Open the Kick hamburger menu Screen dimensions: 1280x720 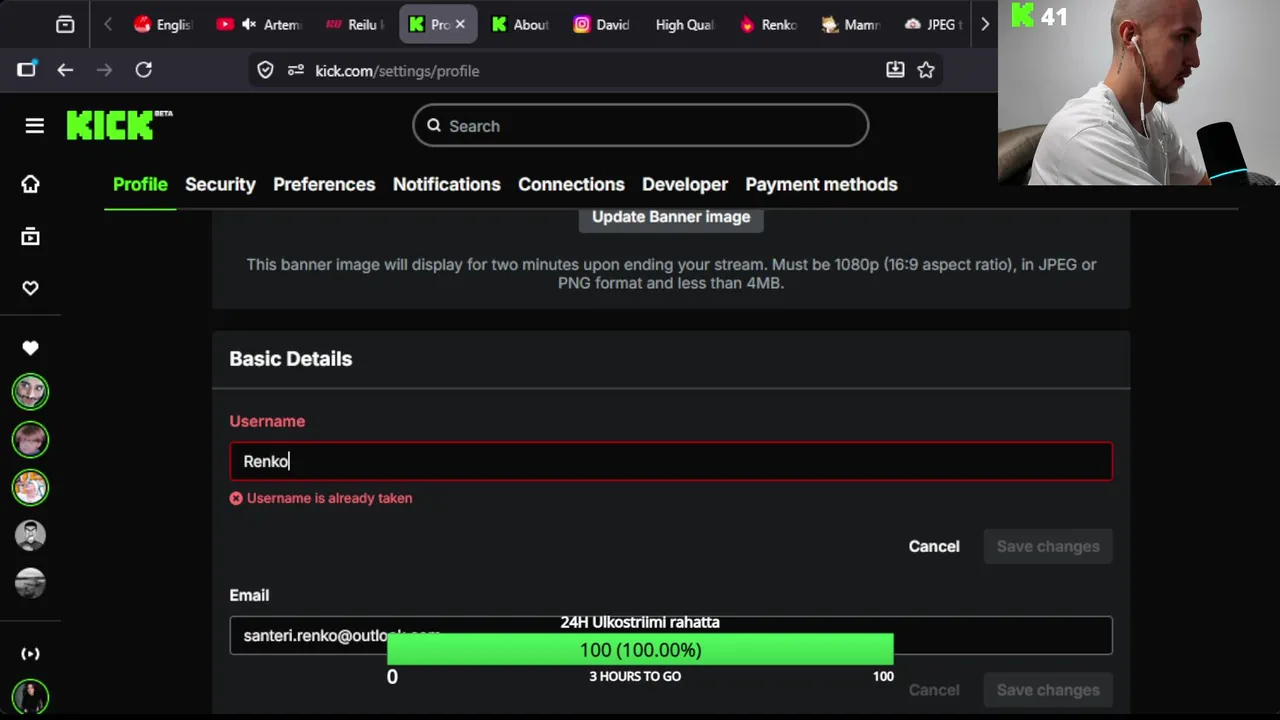pos(35,125)
